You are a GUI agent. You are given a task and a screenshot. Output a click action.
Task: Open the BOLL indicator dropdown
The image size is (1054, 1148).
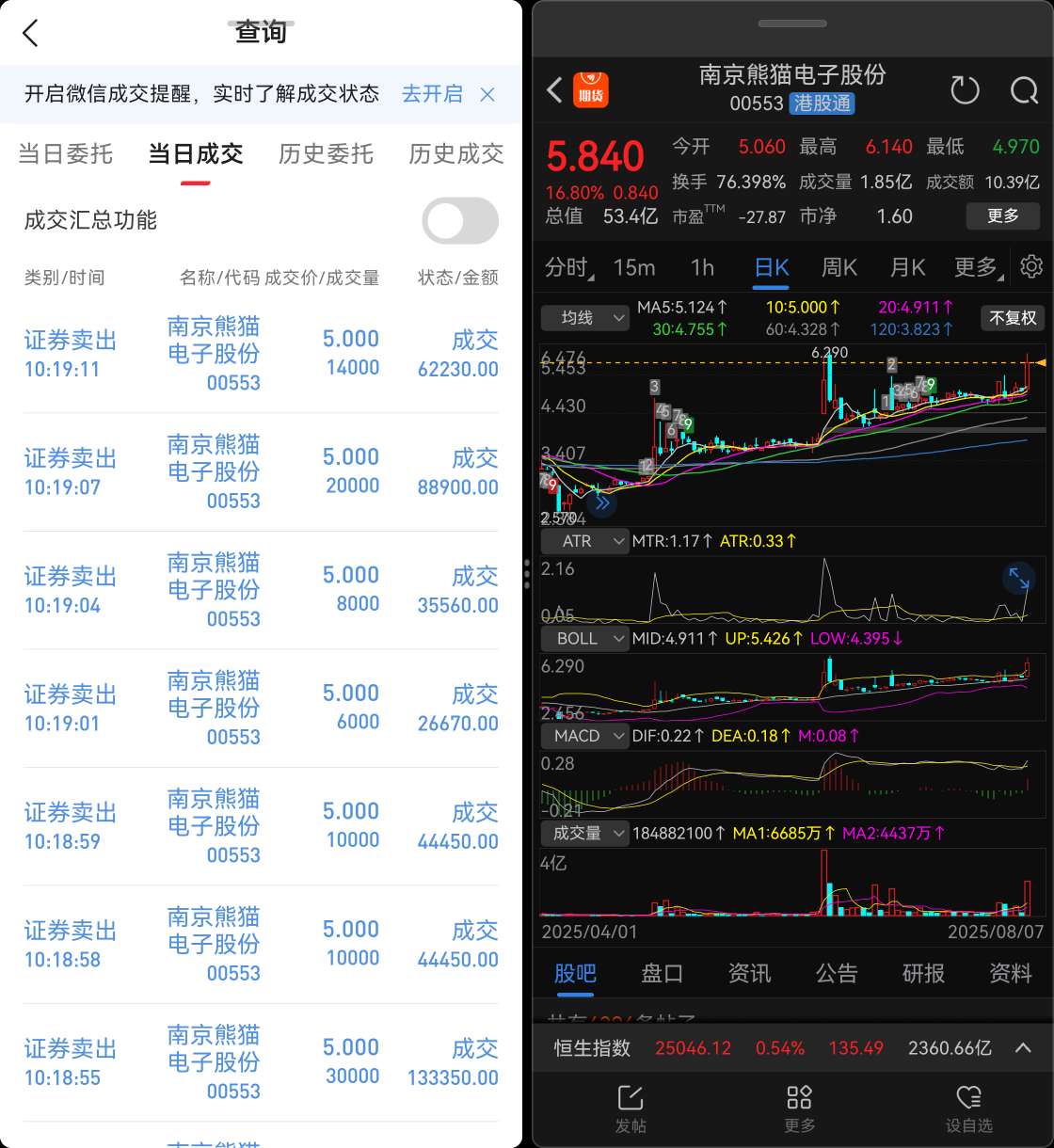pos(584,638)
